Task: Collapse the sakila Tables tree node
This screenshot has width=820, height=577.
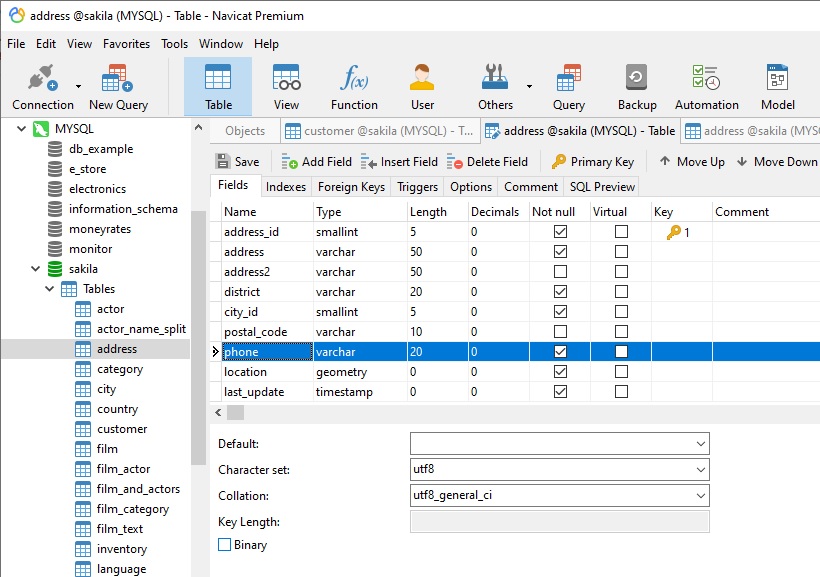Action: (x=49, y=289)
